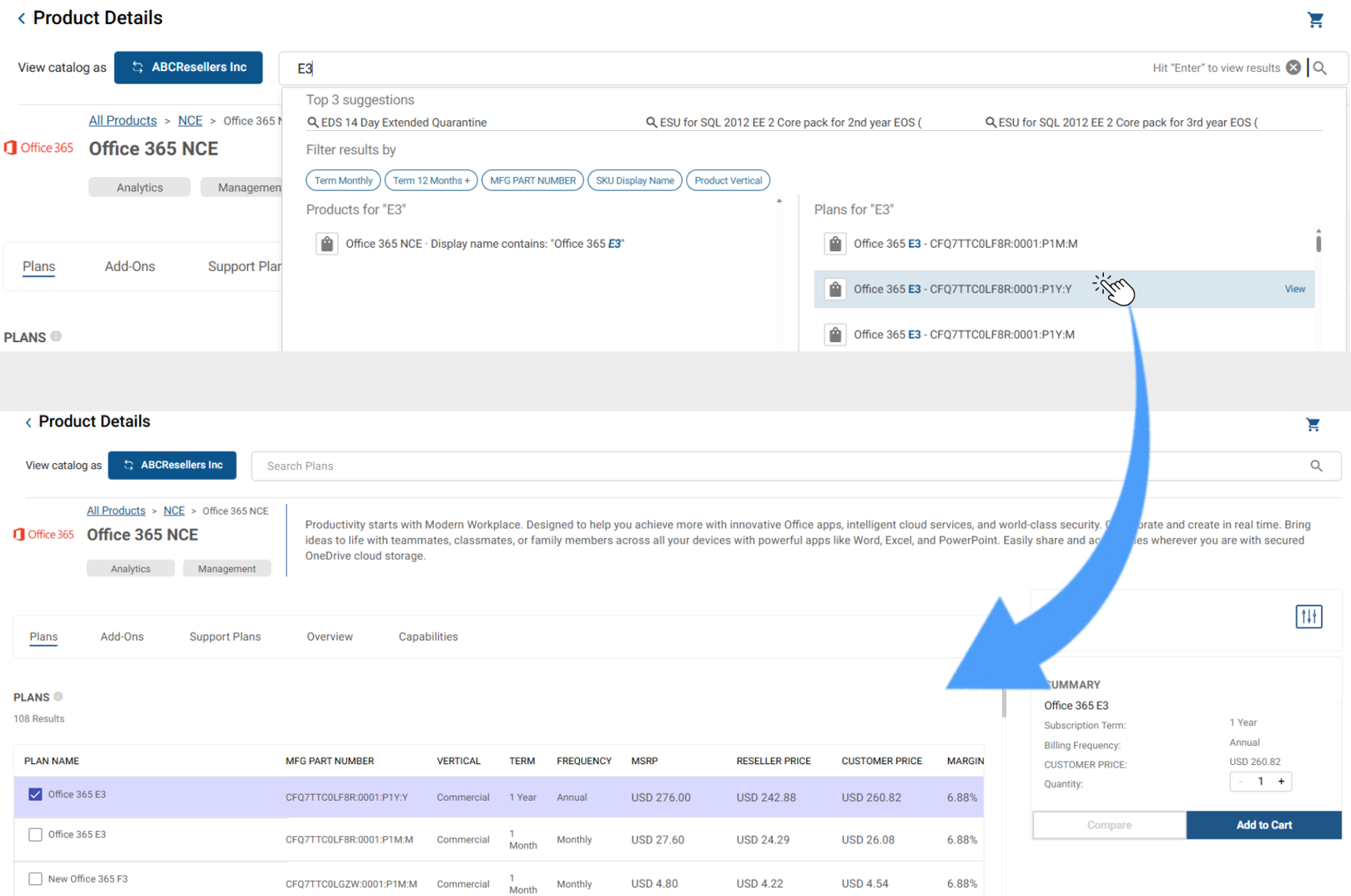Click the reseller price USD 24.29
This screenshot has width=1351, height=896.
[763, 840]
